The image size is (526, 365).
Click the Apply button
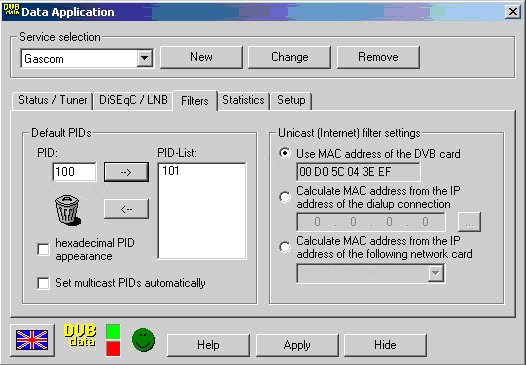coord(297,345)
